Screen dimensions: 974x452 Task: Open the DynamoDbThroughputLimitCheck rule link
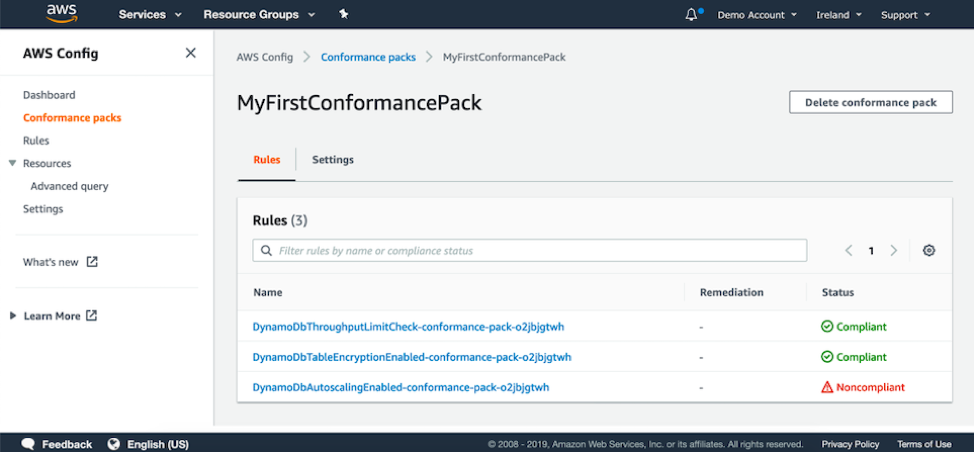408,327
